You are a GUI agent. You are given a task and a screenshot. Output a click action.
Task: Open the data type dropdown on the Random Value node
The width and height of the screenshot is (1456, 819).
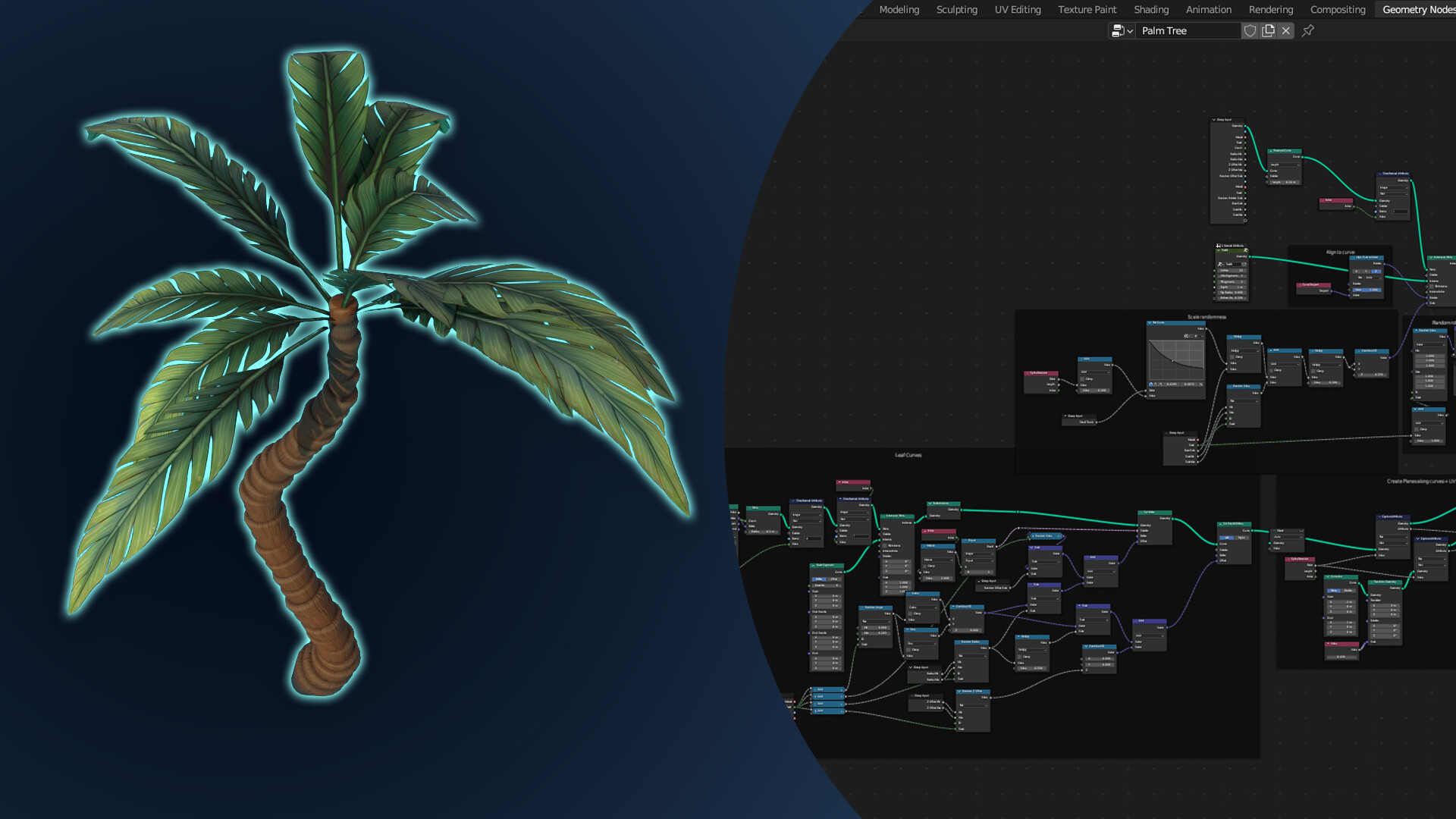click(1244, 400)
